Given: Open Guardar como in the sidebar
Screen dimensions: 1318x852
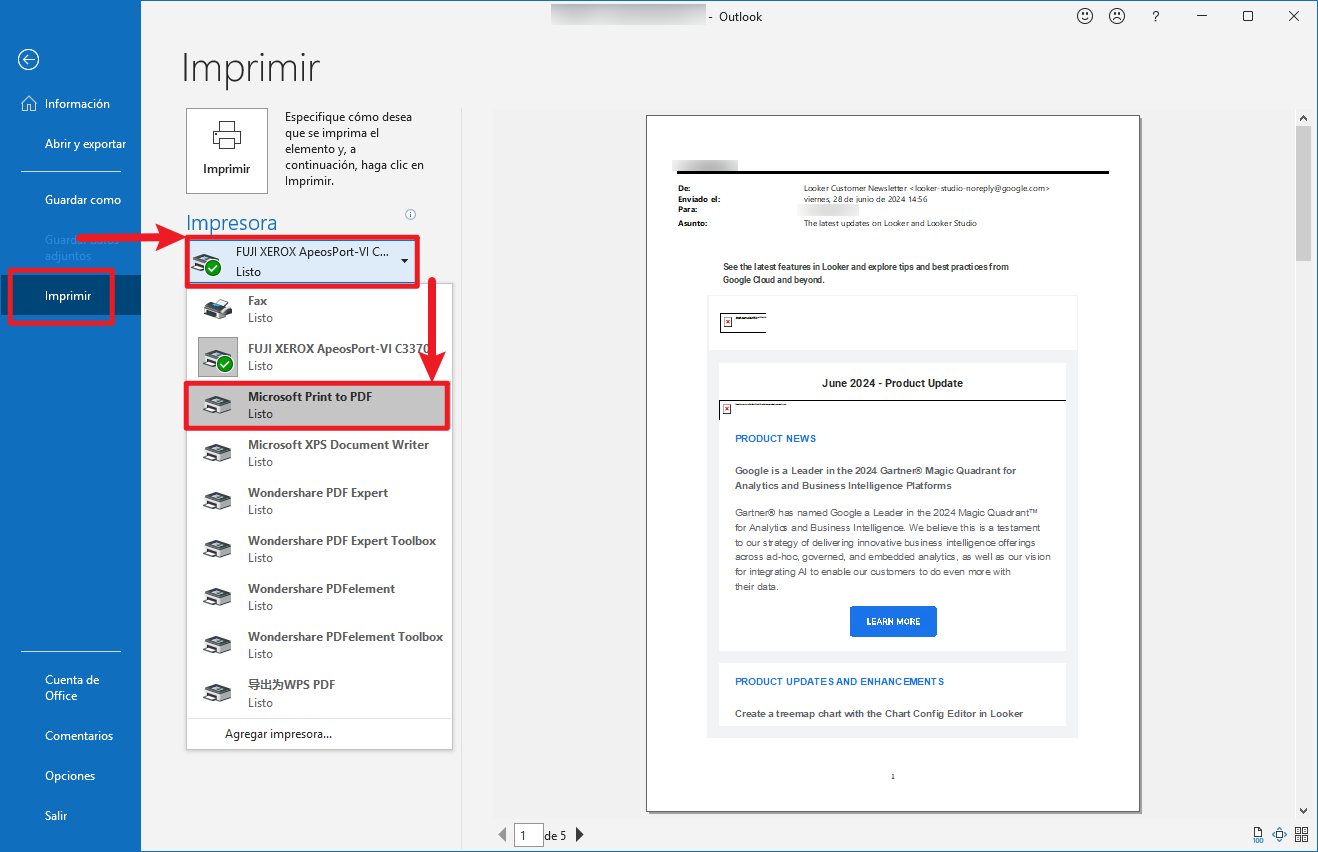Looking at the screenshot, I should coord(70,200).
